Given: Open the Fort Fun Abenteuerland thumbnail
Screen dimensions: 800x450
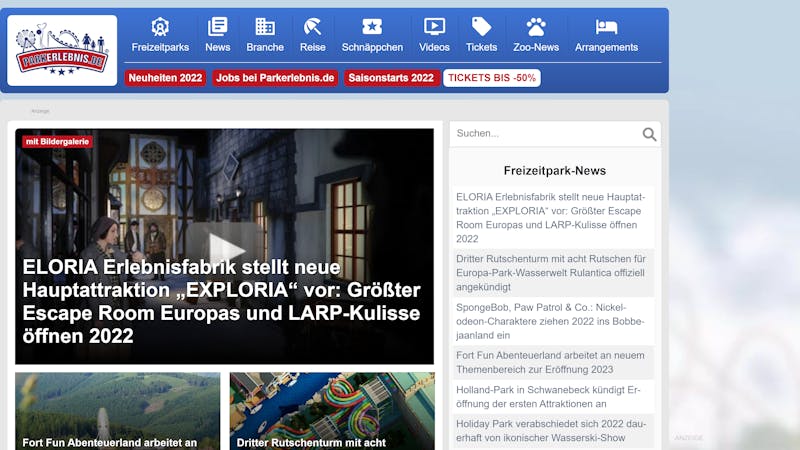Looking at the screenshot, I should [118, 411].
